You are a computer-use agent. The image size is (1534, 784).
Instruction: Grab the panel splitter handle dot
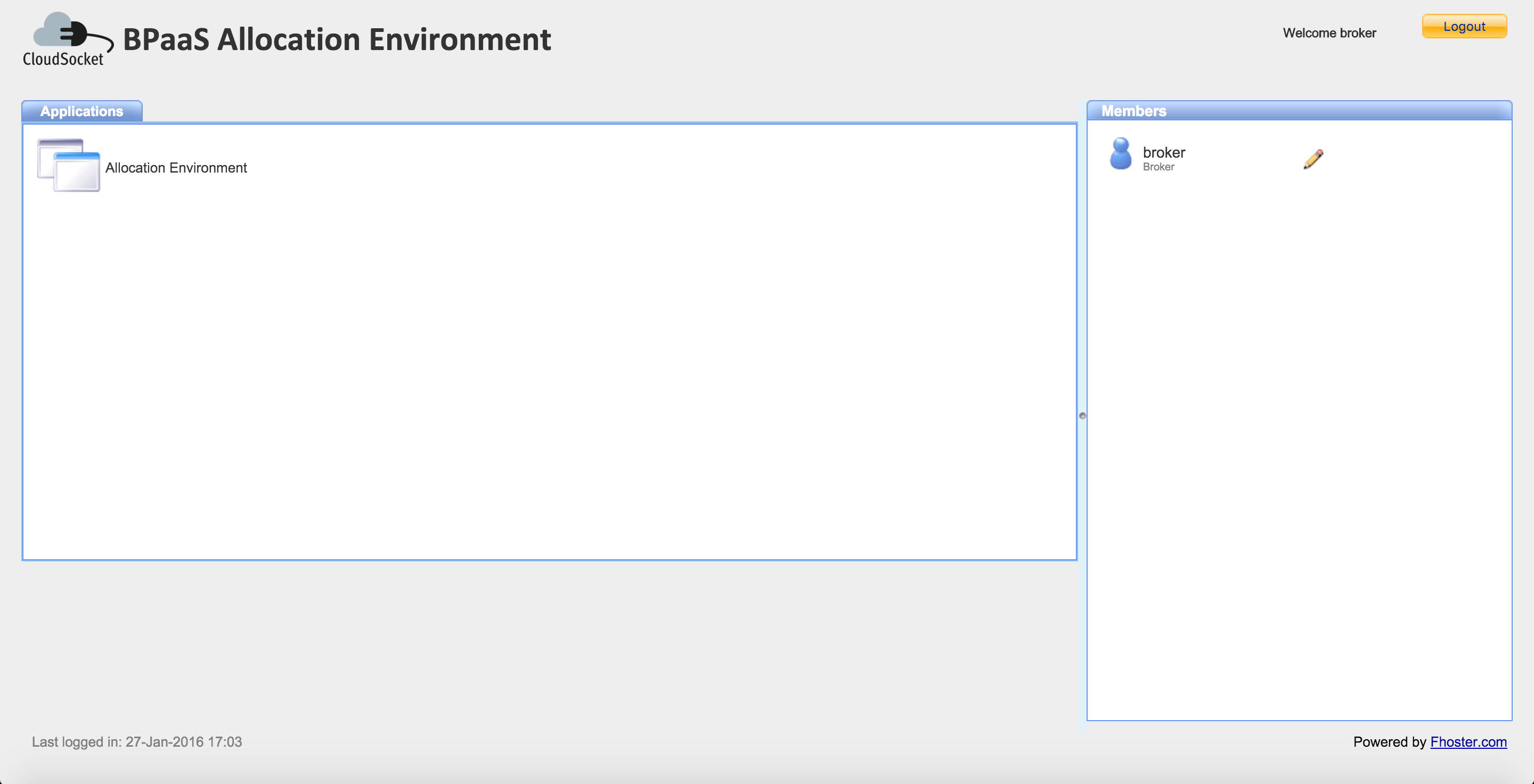point(1082,415)
